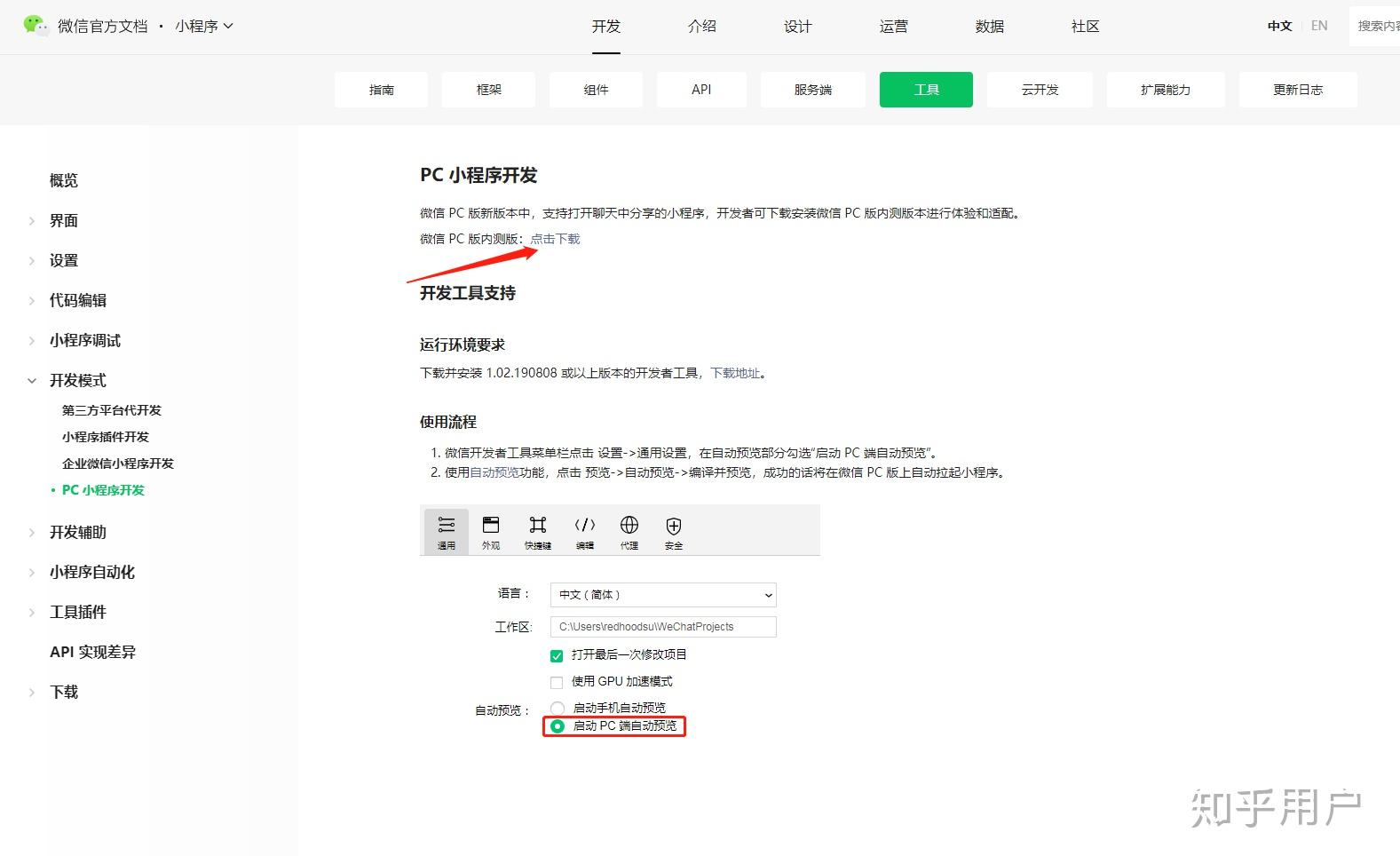Switch to the API sub-tab
The image size is (1400, 856).
coord(701,90)
